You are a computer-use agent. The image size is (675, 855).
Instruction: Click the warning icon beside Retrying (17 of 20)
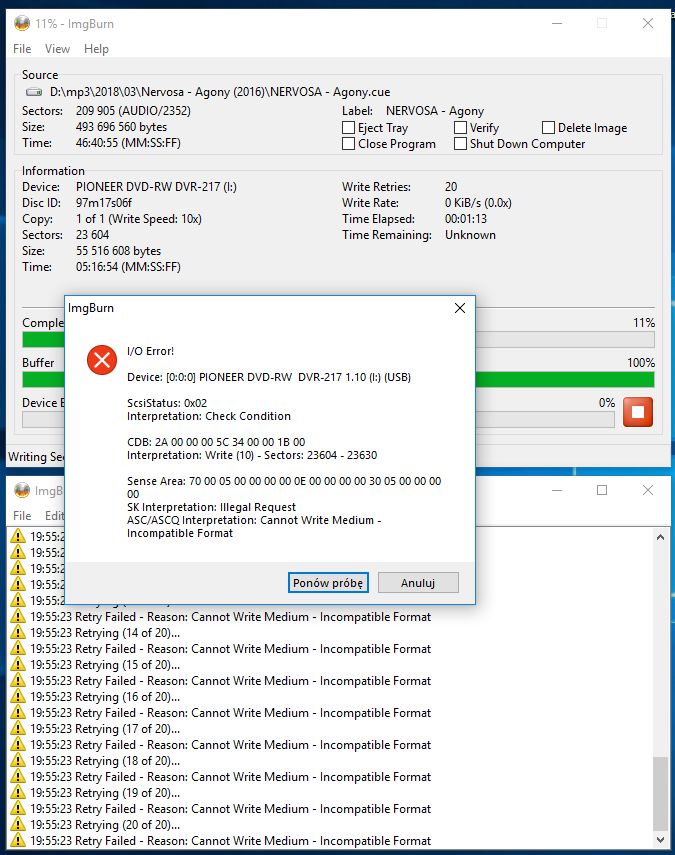(x=18, y=728)
